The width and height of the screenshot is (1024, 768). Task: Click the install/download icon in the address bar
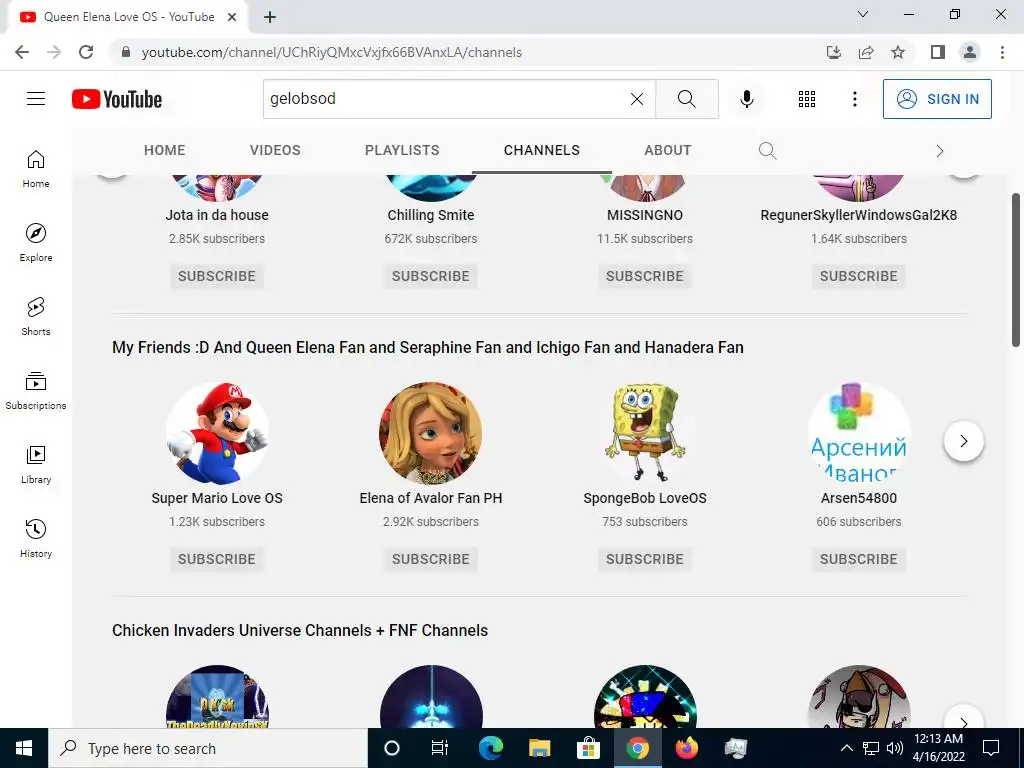pyautogui.click(x=834, y=52)
